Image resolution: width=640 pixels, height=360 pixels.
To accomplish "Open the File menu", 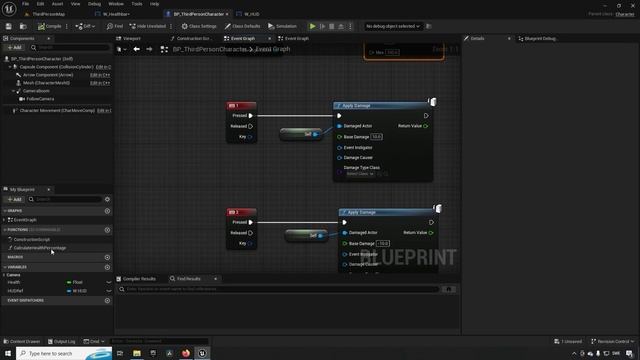I will pyautogui.click(x=25, y=4).
